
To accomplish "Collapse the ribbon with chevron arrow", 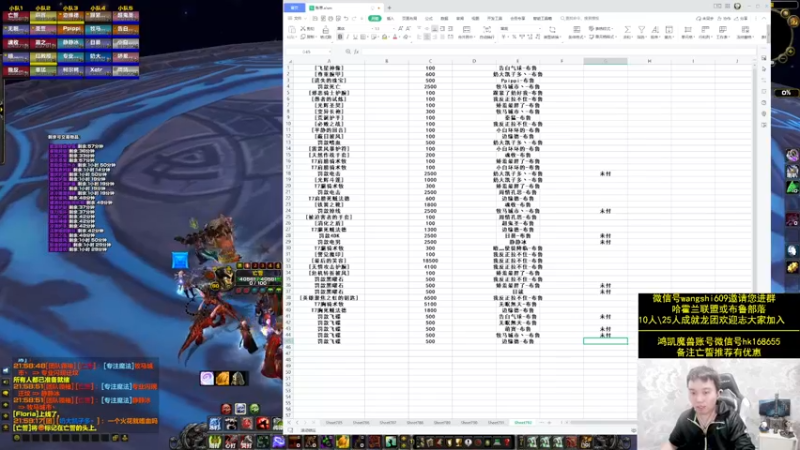I will pos(764,18).
